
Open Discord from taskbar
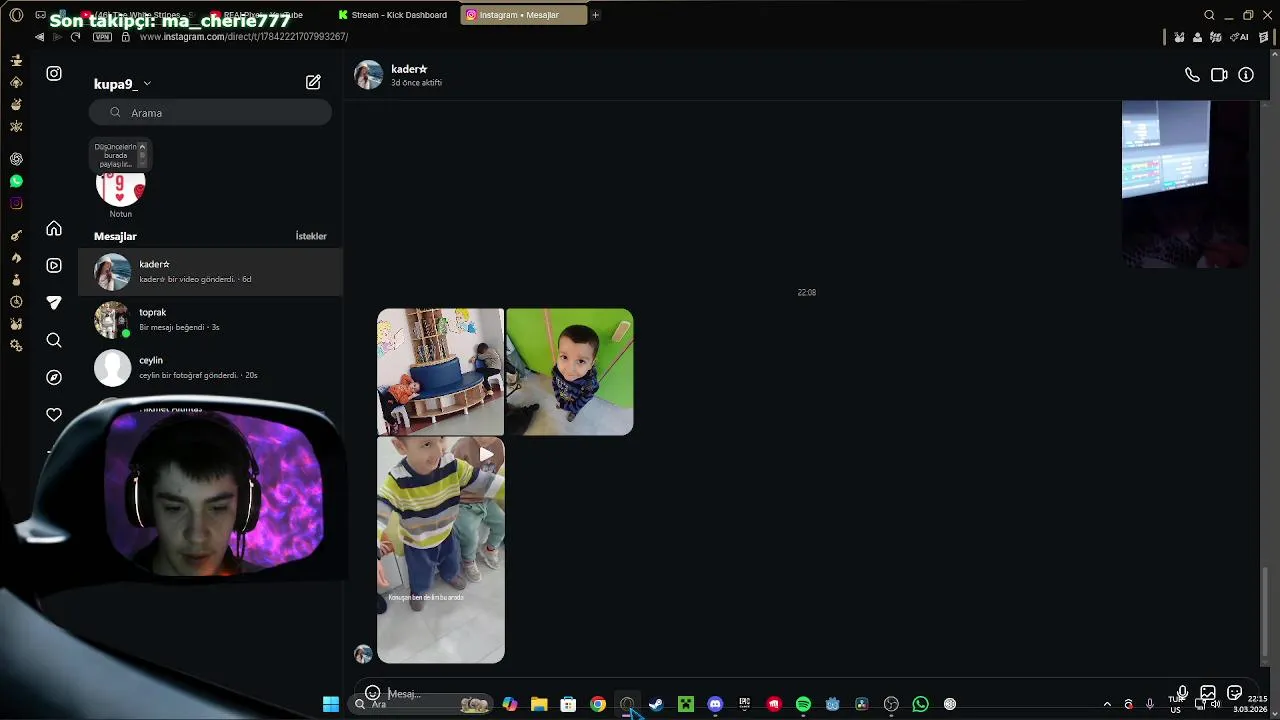point(715,704)
